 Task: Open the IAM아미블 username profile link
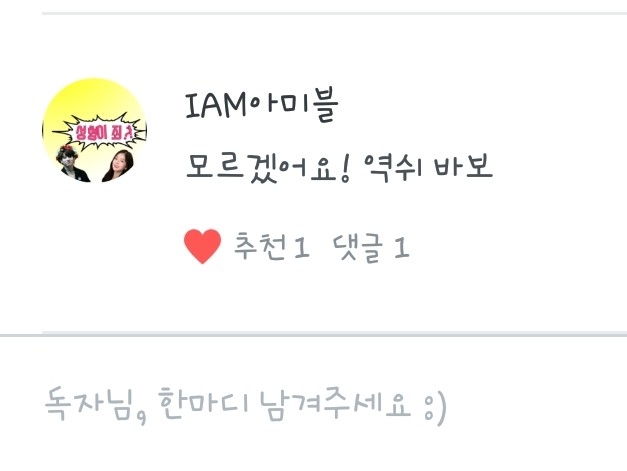pos(262,105)
